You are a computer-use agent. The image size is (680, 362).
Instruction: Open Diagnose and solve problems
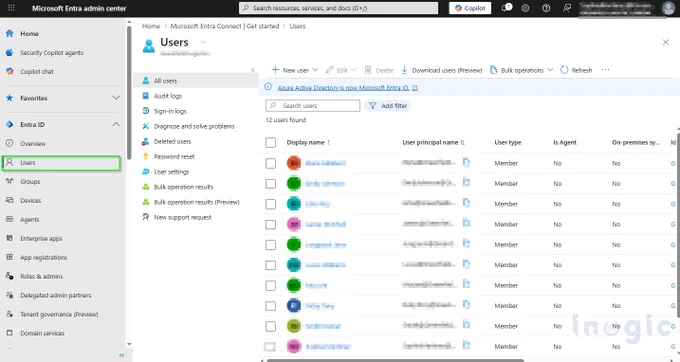point(194,126)
